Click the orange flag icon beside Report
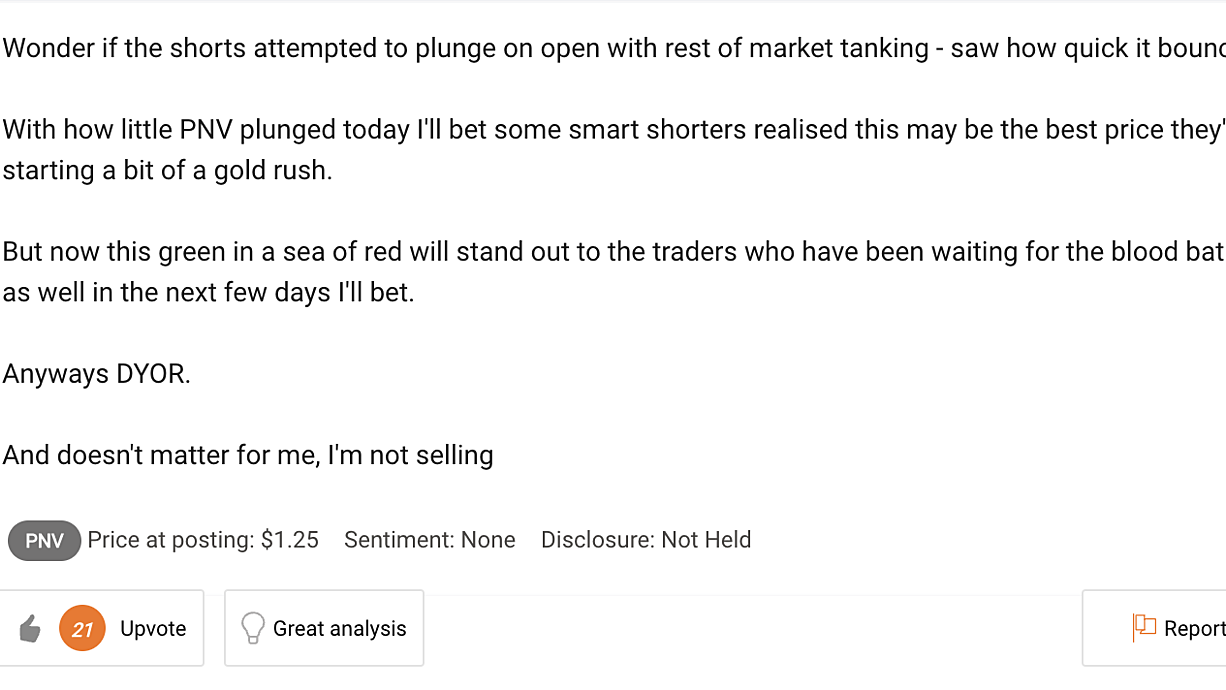This screenshot has height=690, width=1226. (x=1144, y=627)
